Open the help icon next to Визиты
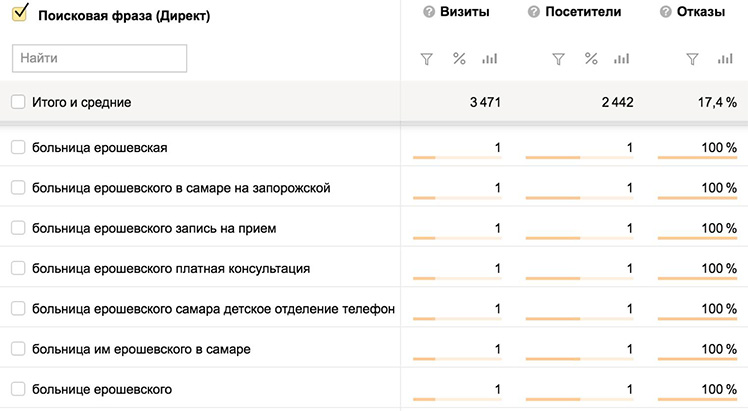Screen dimensions: 748x411 click(x=429, y=12)
